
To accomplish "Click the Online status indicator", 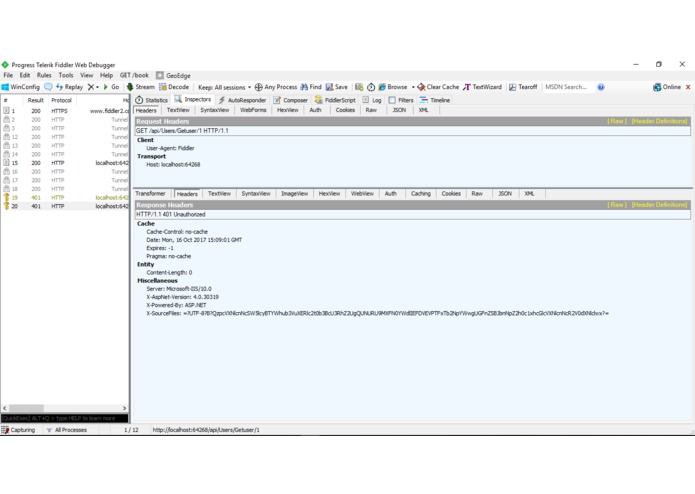I will 667,87.
